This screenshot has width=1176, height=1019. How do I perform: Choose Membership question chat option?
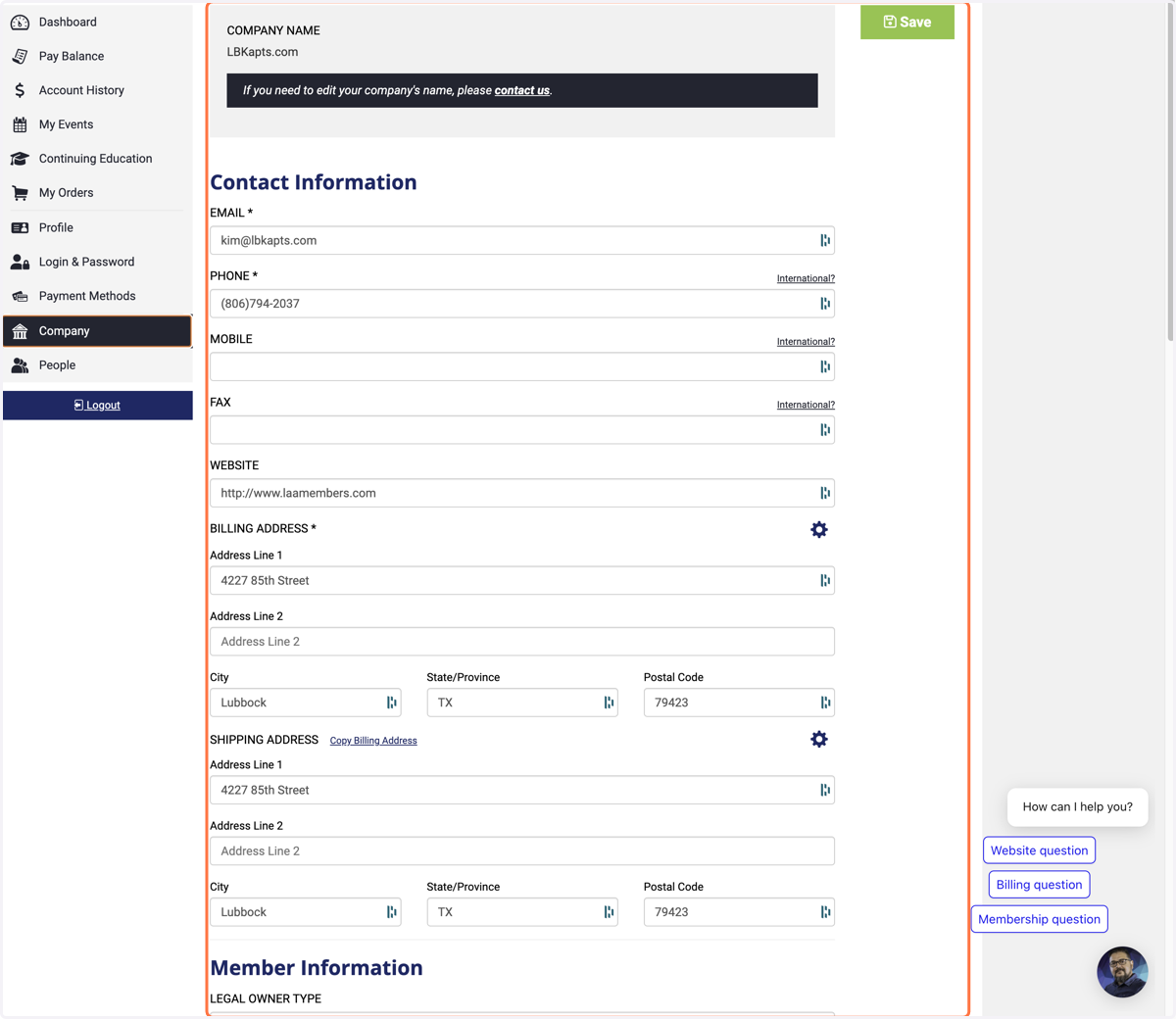1039,919
